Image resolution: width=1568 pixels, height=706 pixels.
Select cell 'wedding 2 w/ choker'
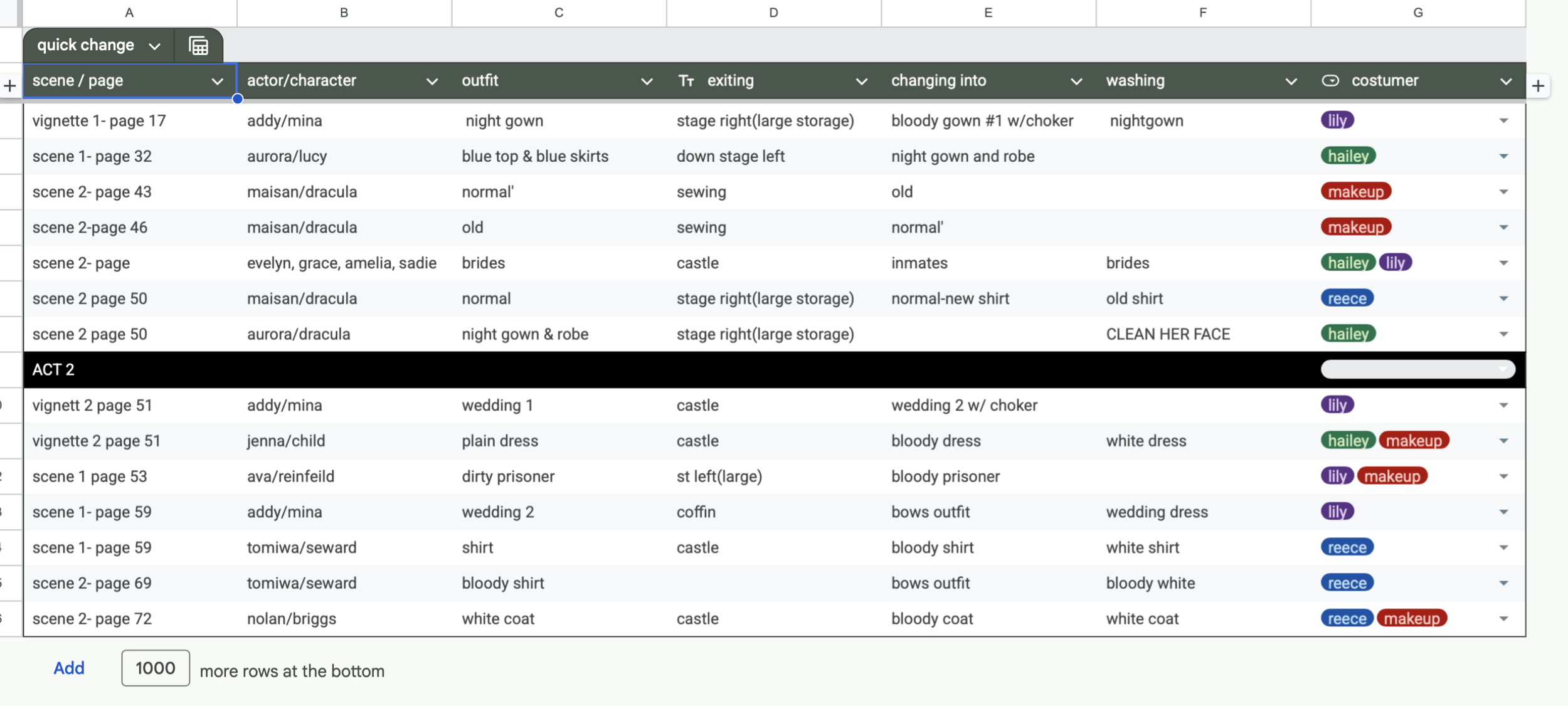(988, 406)
